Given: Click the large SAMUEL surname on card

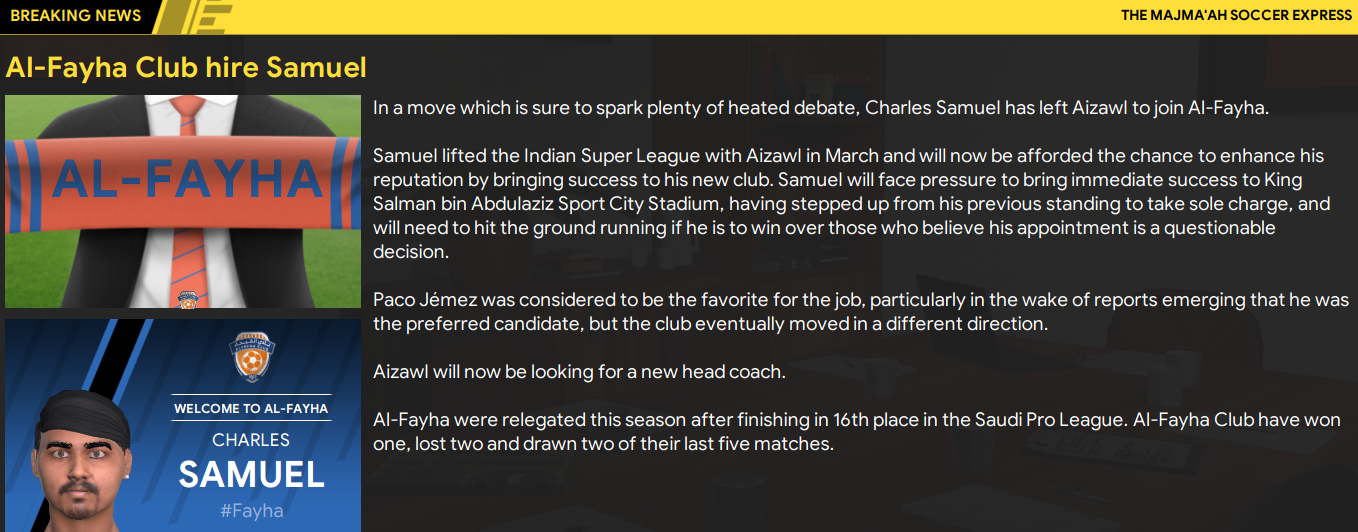Looking at the screenshot, I should click(251, 475).
